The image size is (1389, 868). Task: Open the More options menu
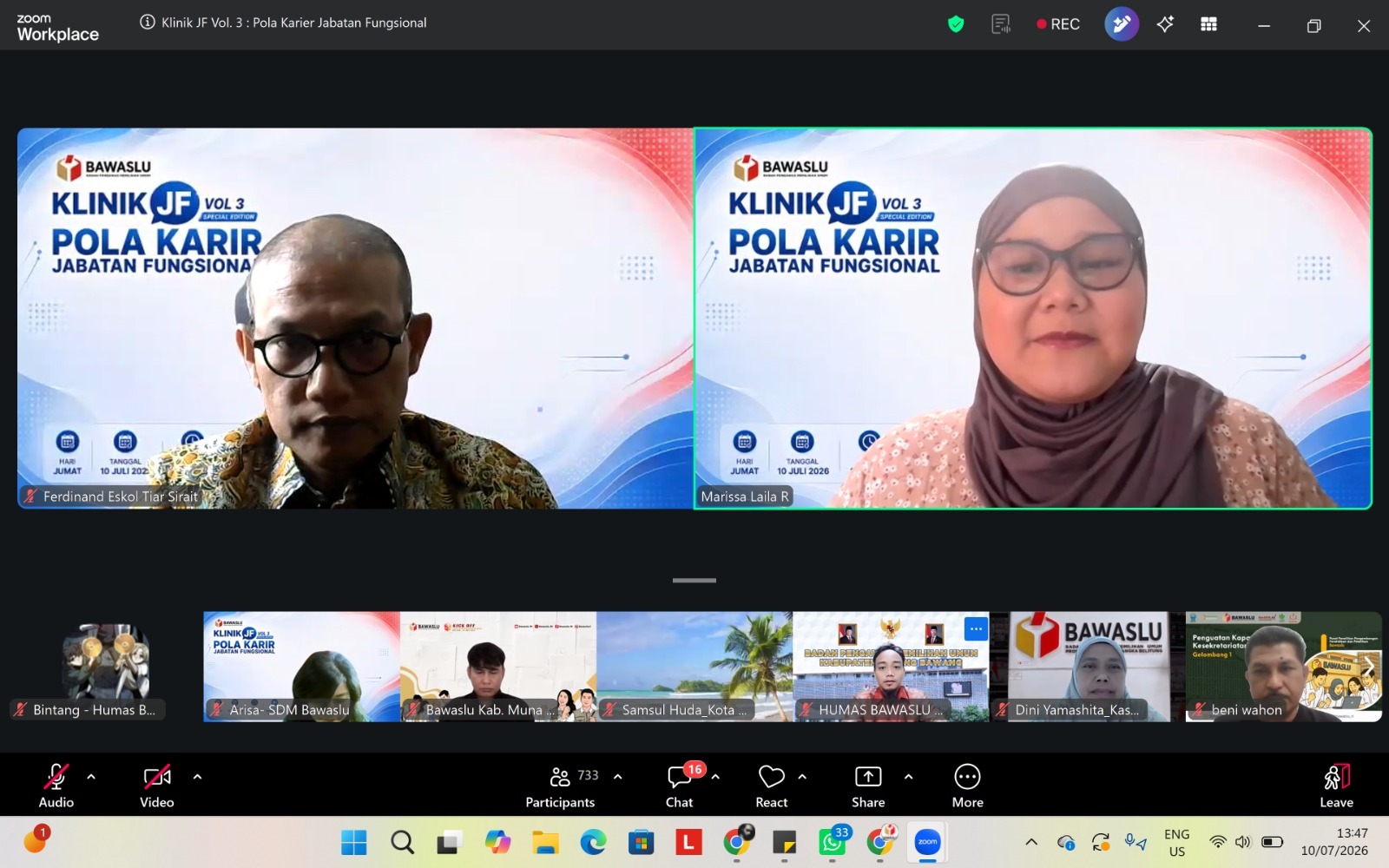pos(967,786)
